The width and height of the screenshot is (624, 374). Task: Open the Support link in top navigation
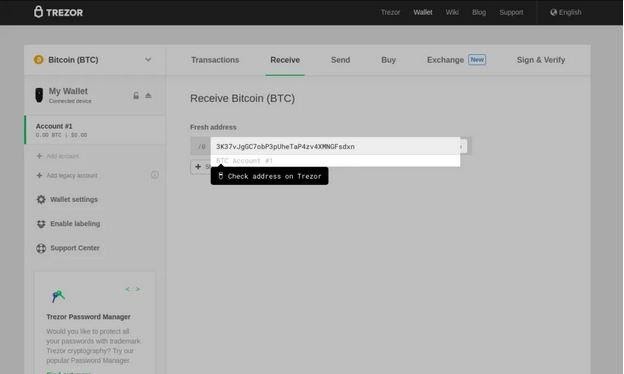511,12
